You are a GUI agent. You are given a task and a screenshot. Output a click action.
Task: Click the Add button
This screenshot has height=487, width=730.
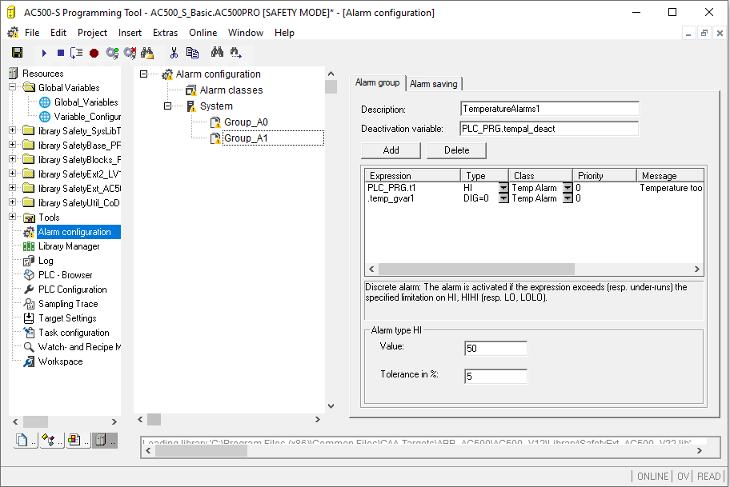(x=391, y=150)
